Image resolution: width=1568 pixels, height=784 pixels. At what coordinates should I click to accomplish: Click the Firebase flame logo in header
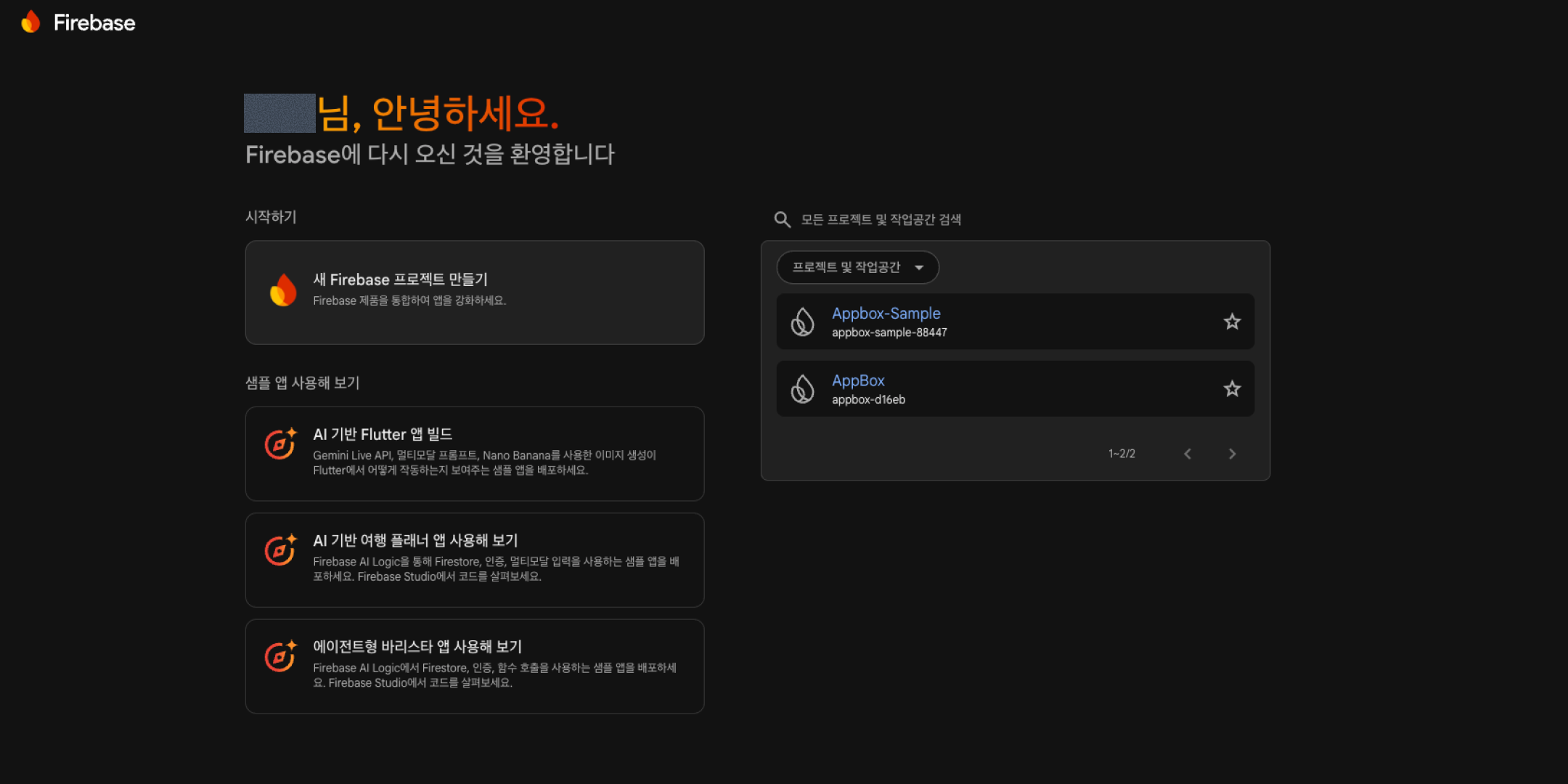pos(30,22)
